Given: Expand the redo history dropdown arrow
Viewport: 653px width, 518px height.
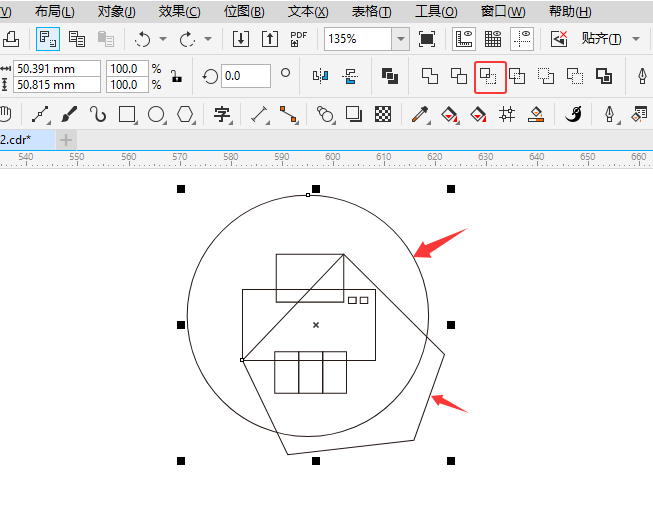Looking at the screenshot, I should tap(208, 39).
